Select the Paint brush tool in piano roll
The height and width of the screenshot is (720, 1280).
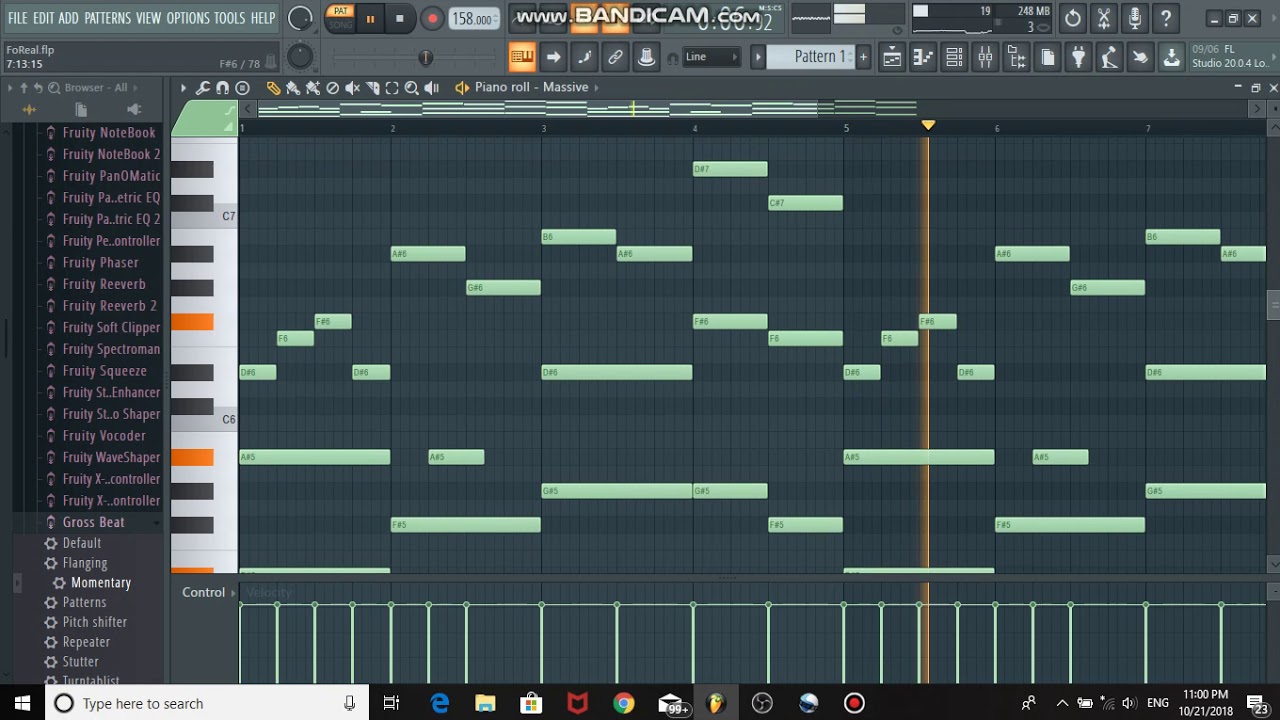click(293, 88)
